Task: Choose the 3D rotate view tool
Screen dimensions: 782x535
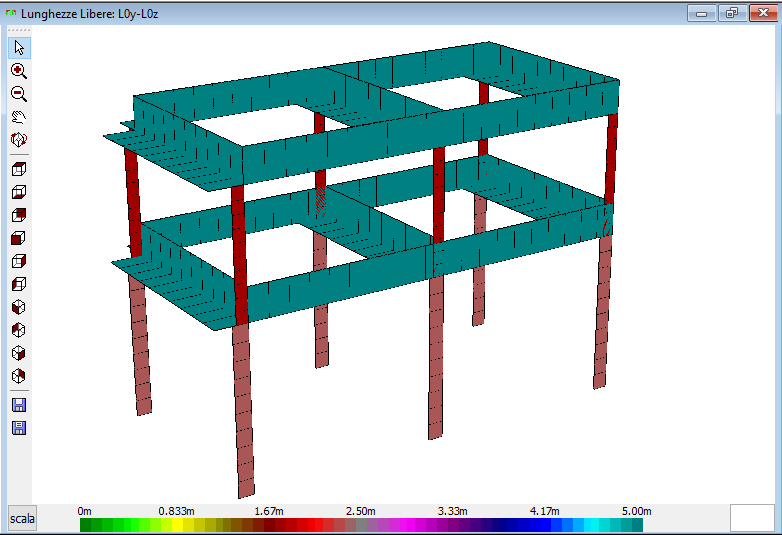Action: [19, 140]
